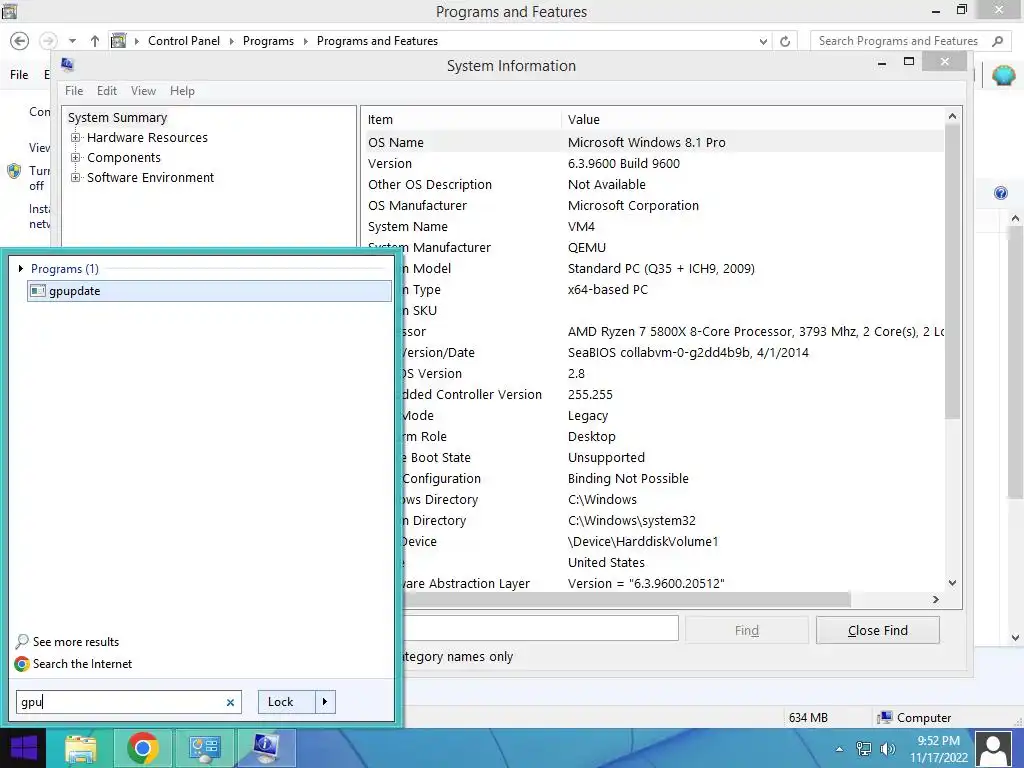Image resolution: width=1024 pixels, height=768 pixels.
Task: Click the Chrome icon beside Search the Internet
Action: pyautogui.click(x=22, y=664)
